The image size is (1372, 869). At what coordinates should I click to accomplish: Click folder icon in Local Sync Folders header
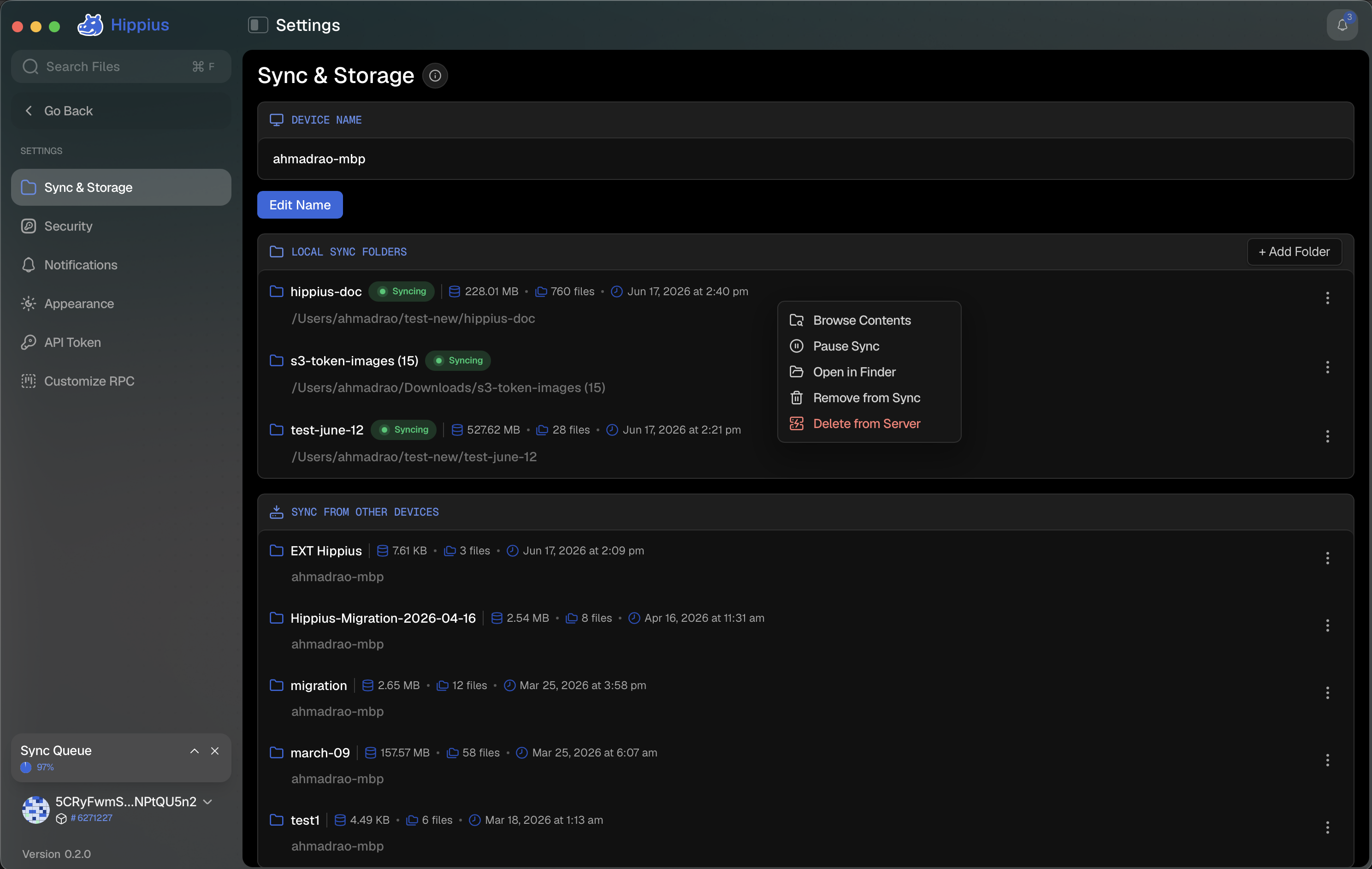[276, 251]
